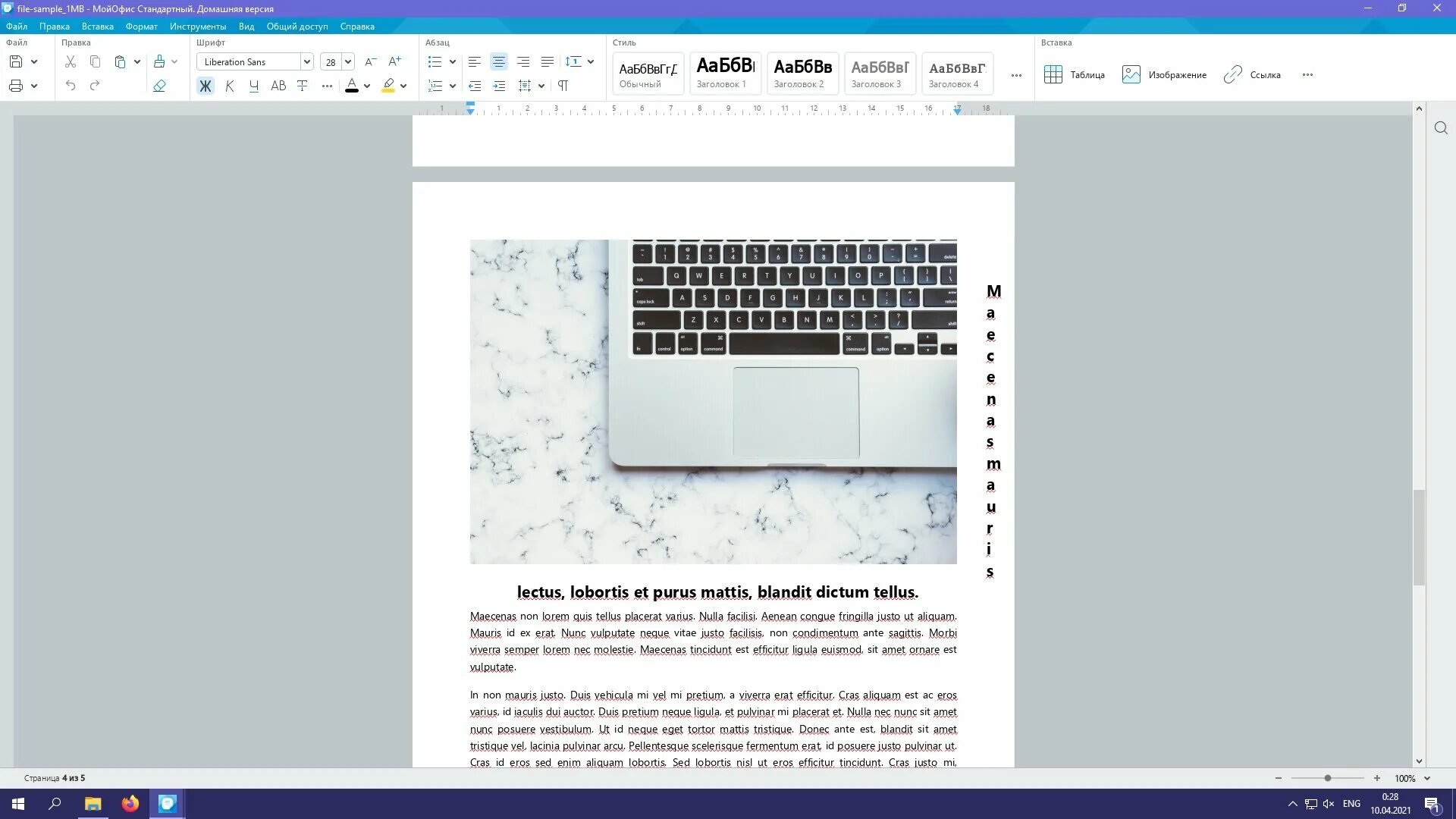
Task: Toggle the paragraph marks visibility icon
Action: [x=562, y=85]
